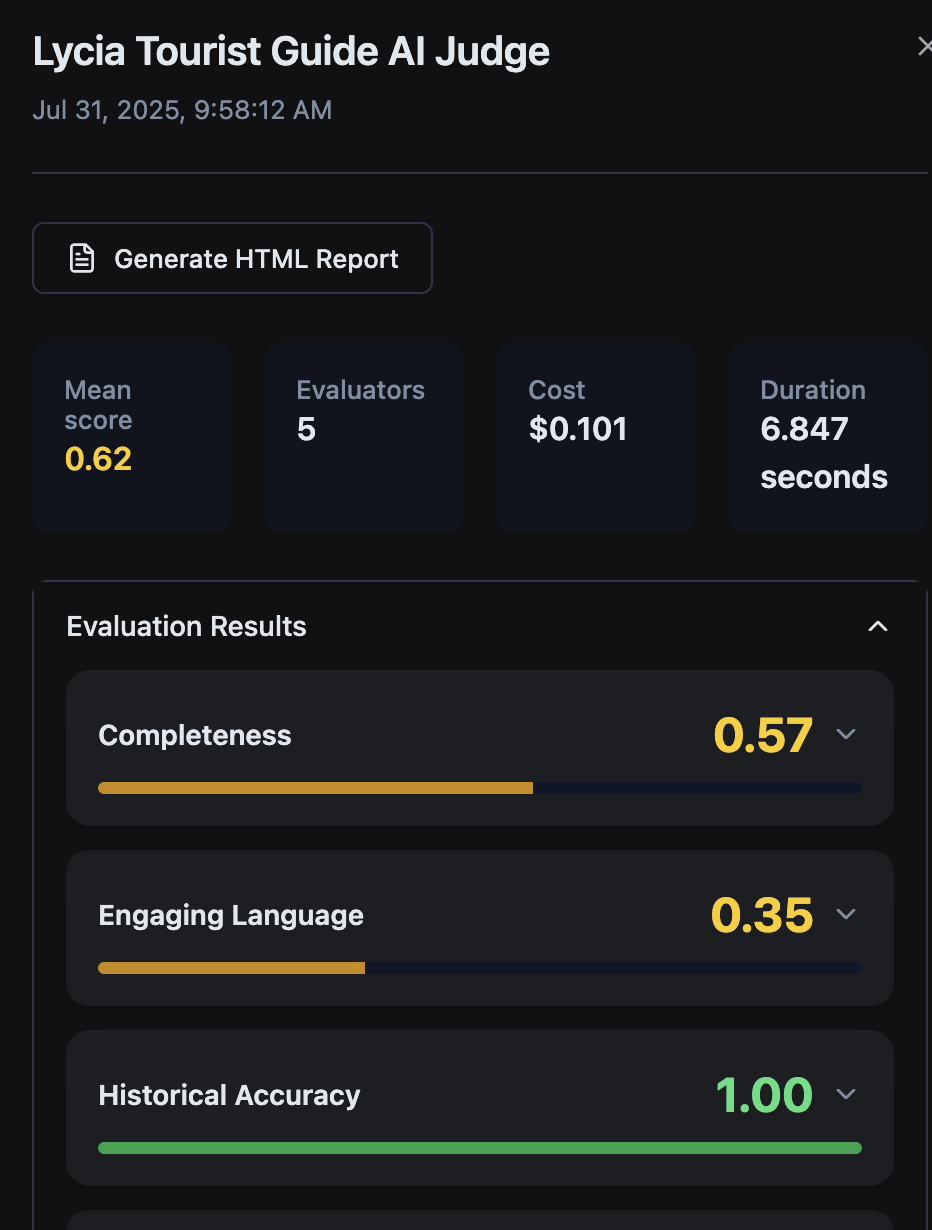
Task: Click the Historical Accuracy label
Action: (229, 1096)
